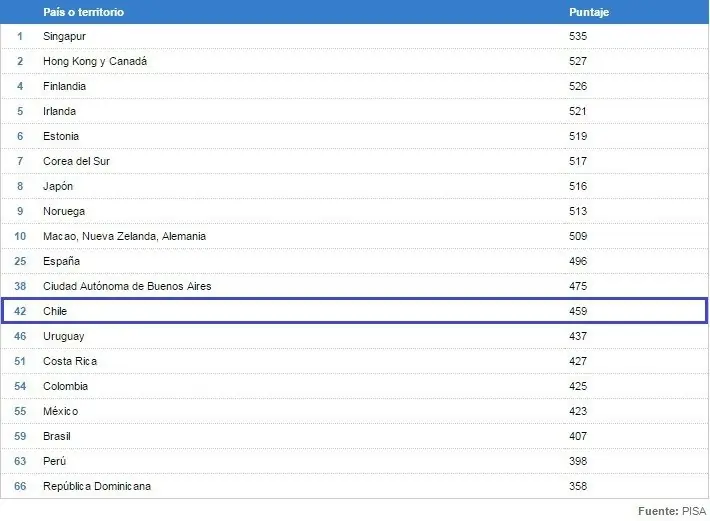The image size is (710, 521).
Task: Click Estonia's score 519
Action: click(578, 136)
